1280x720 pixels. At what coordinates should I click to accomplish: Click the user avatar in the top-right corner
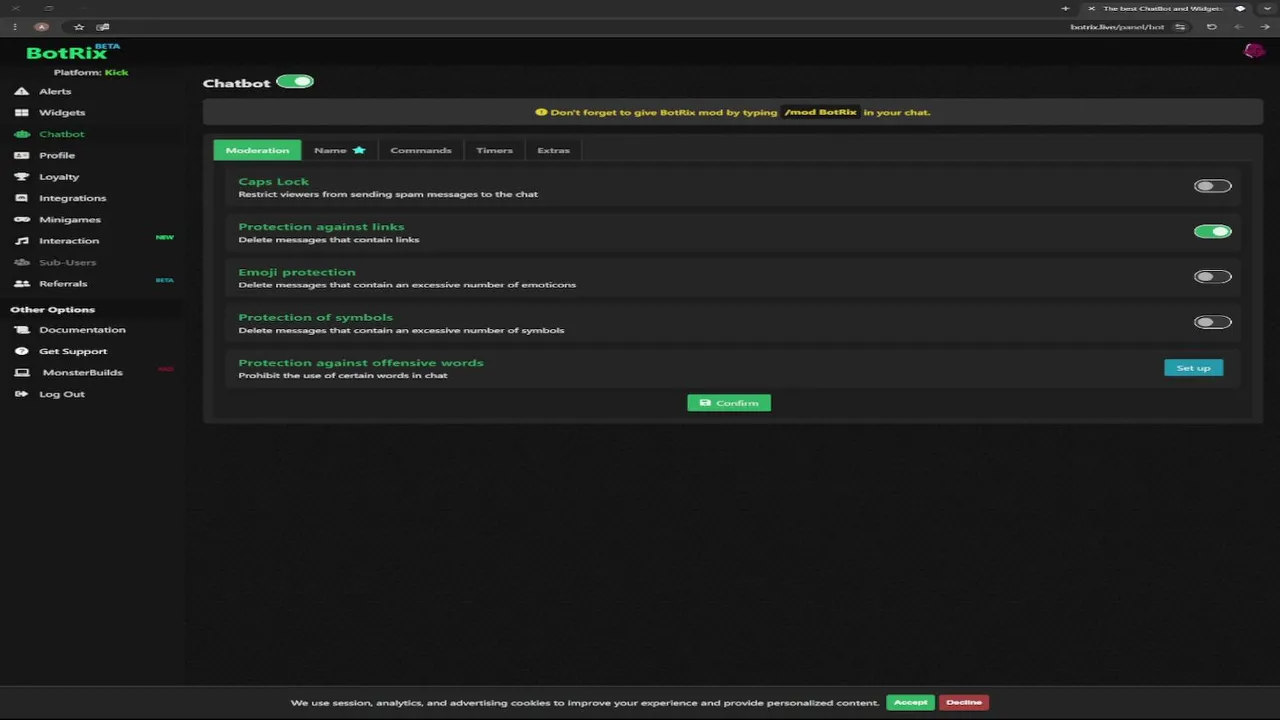1253,51
